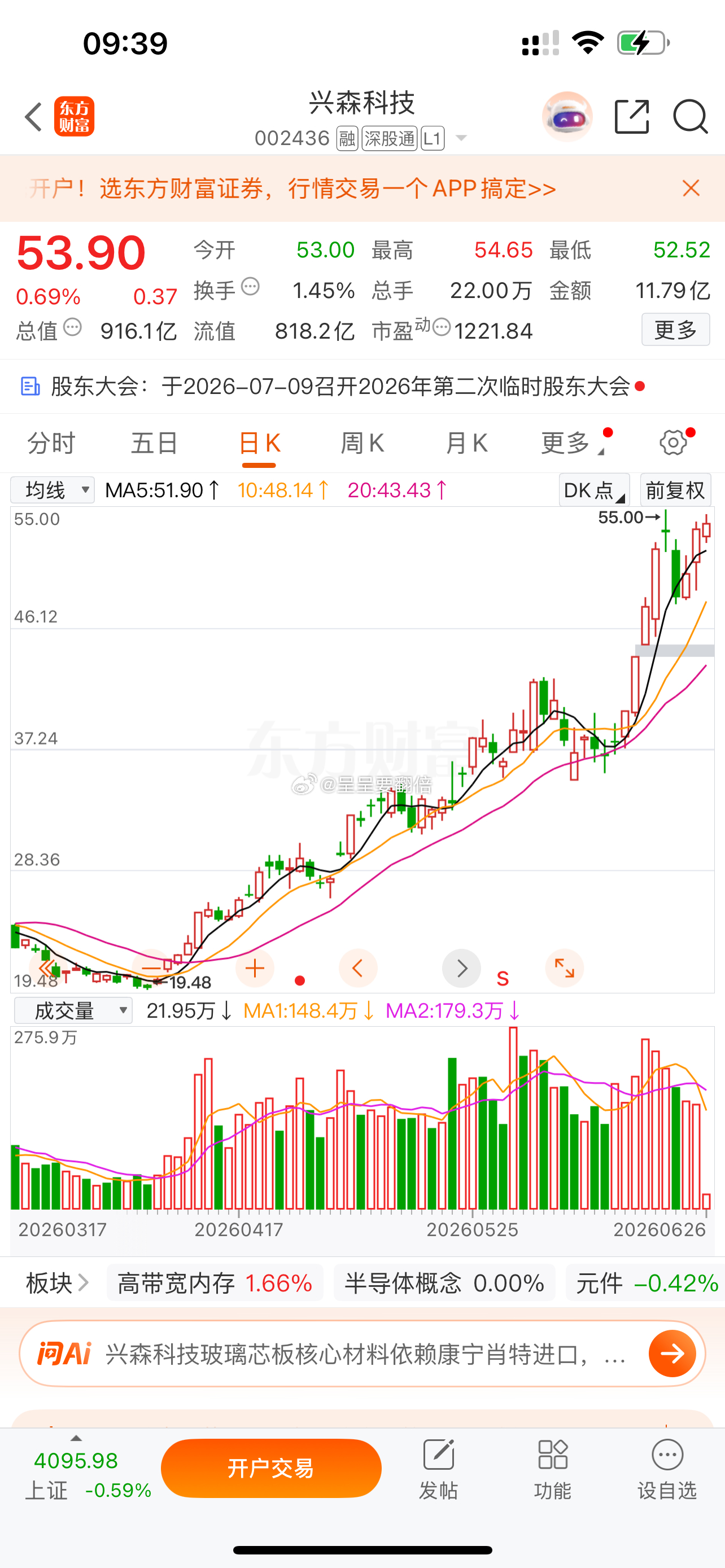
Task: Open the AI robot assistant avatar
Action: [567, 116]
